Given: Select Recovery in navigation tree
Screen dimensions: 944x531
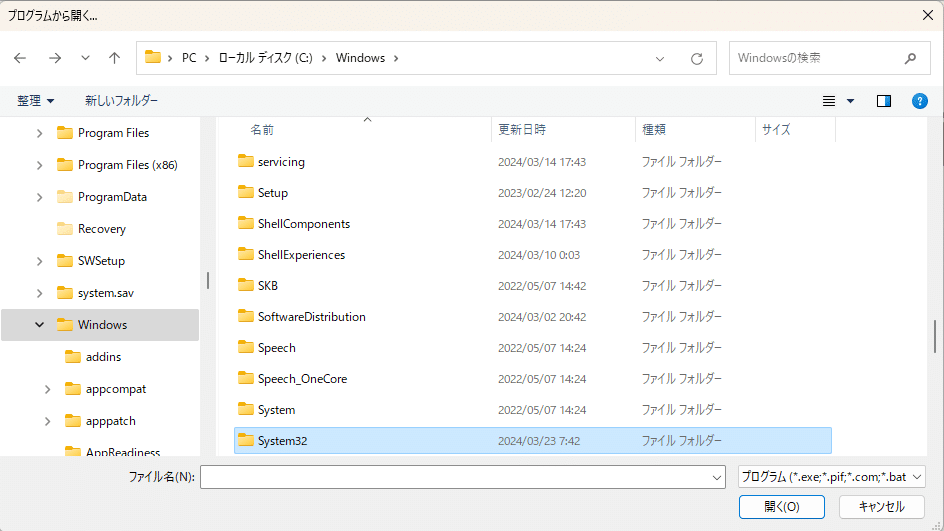Looking at the screenshot, I should tap(102, 229).
